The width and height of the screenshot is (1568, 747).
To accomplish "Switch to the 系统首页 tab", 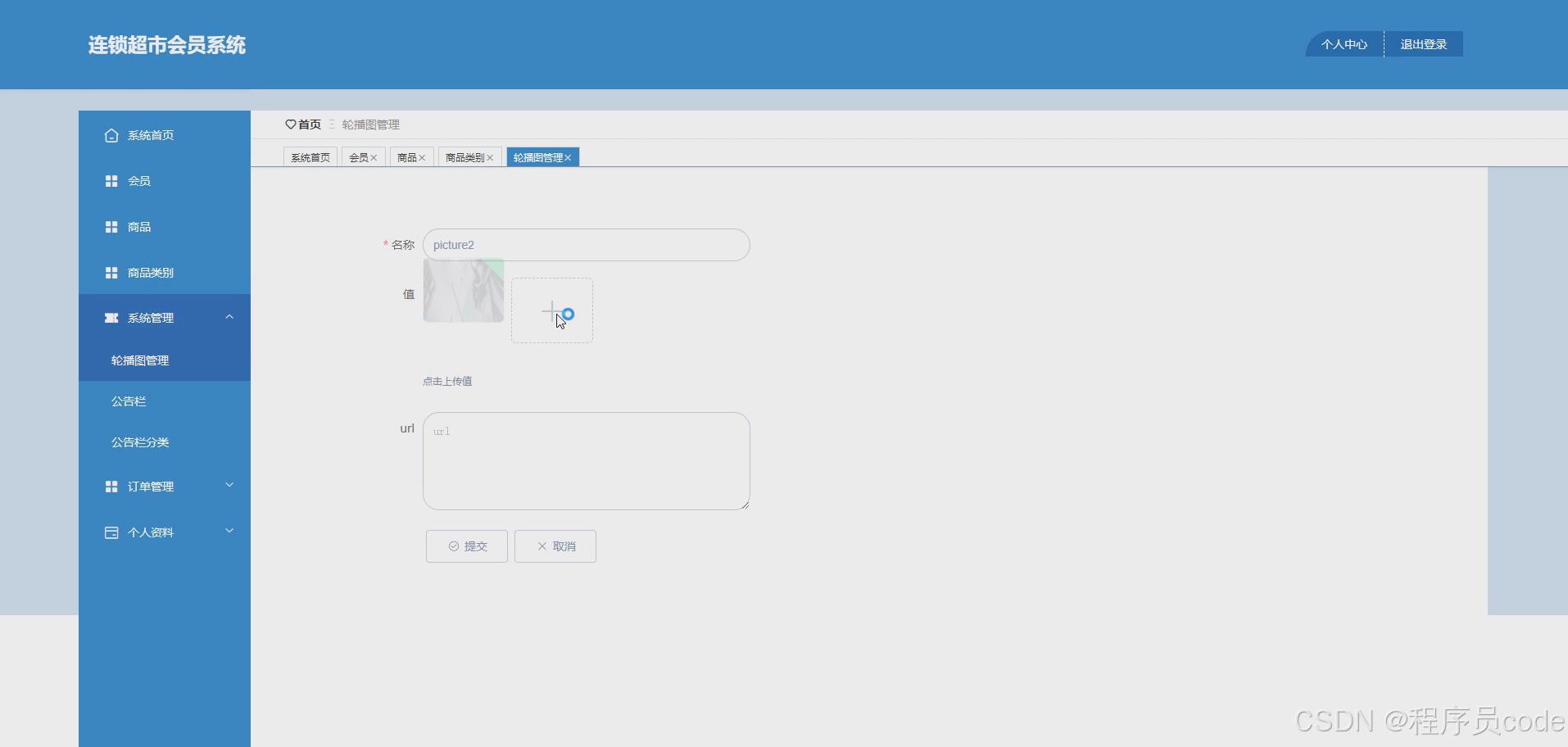I will (x=310, y=158).
